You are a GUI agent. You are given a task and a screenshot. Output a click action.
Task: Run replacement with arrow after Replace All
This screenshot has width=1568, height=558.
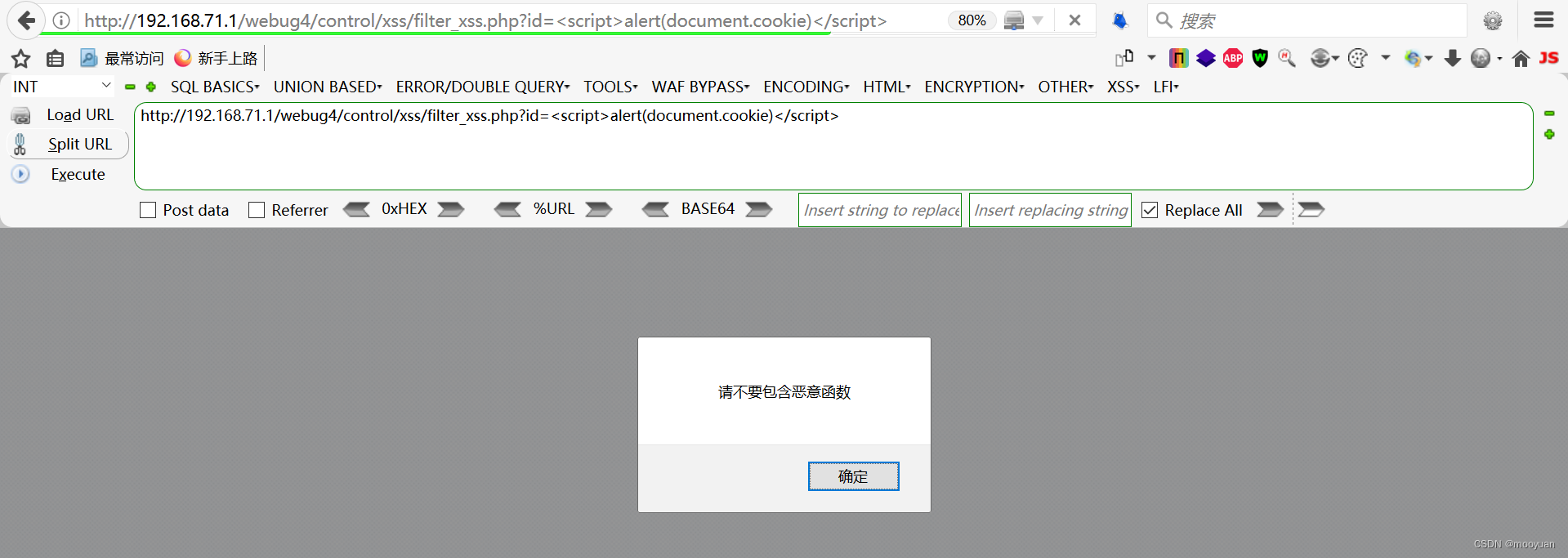1270,209
